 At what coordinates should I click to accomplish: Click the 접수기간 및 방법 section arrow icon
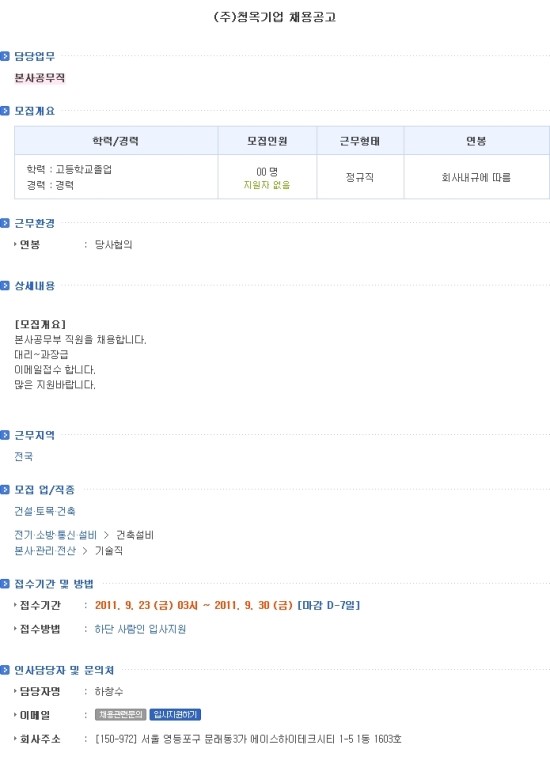click(5, 584)
